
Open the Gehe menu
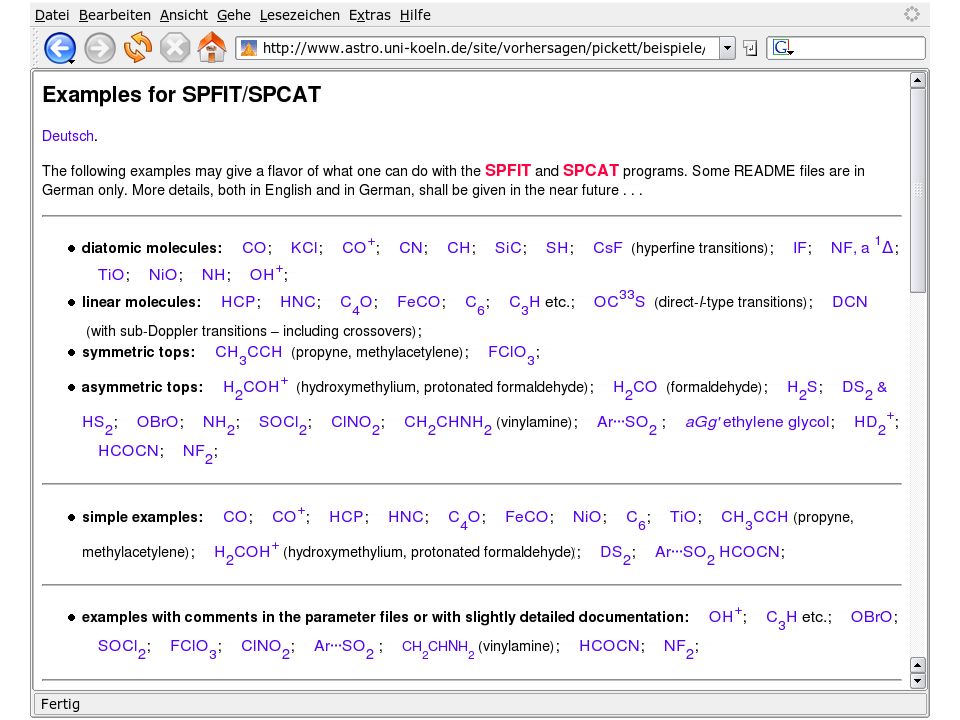pos(234,15)
